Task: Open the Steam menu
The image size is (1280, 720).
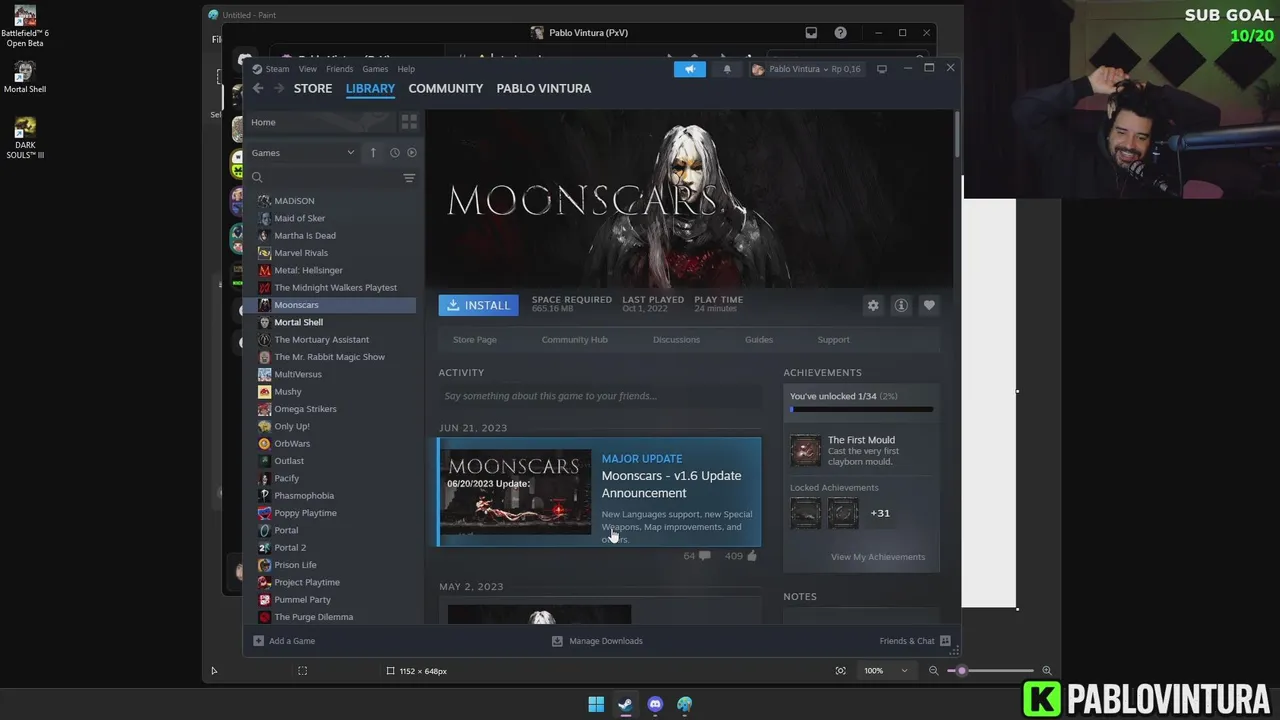Action: 277,69
